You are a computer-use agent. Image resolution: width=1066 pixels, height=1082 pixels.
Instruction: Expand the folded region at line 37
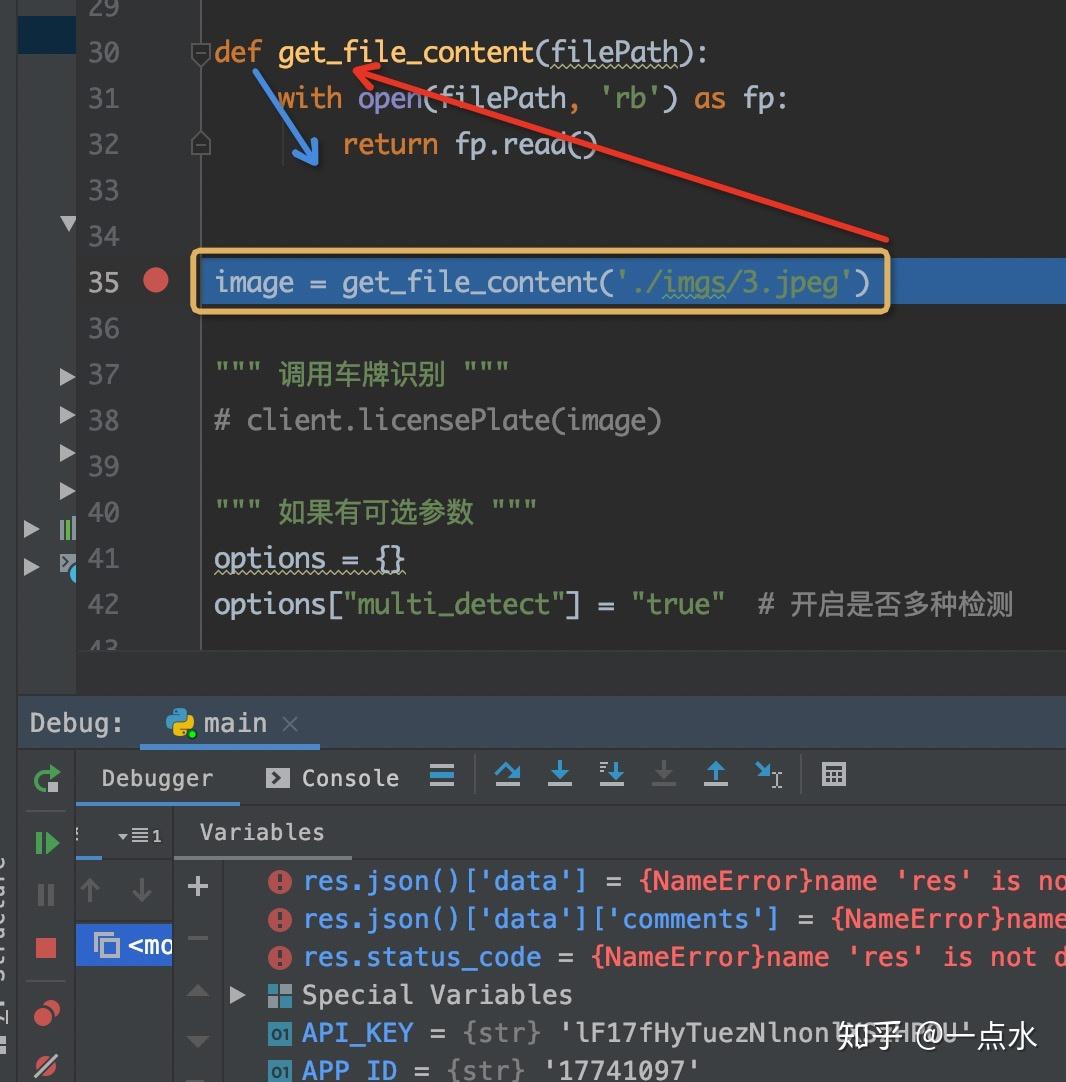(x=68, y=377)
